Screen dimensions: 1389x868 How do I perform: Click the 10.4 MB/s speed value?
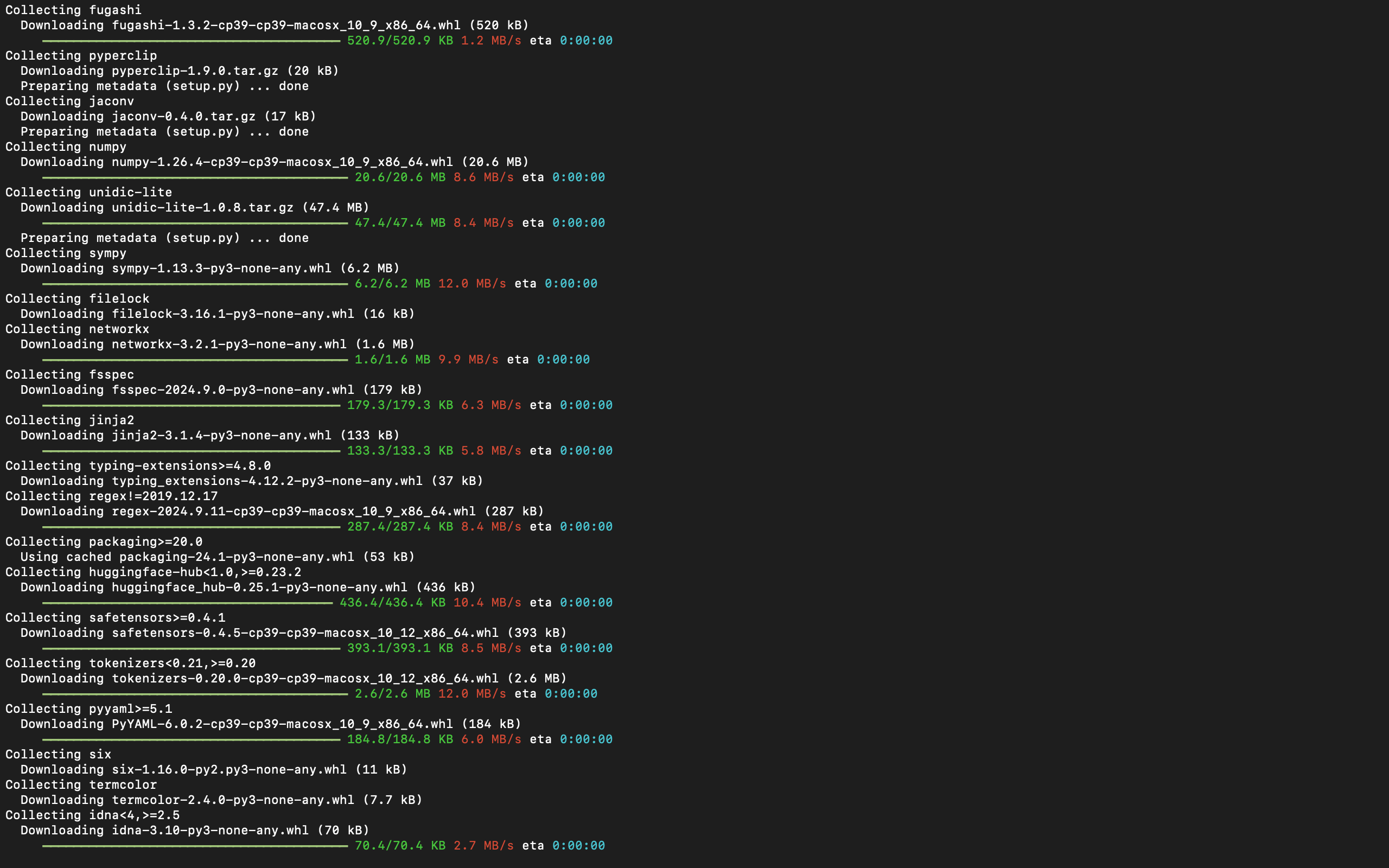click(487, 603)
